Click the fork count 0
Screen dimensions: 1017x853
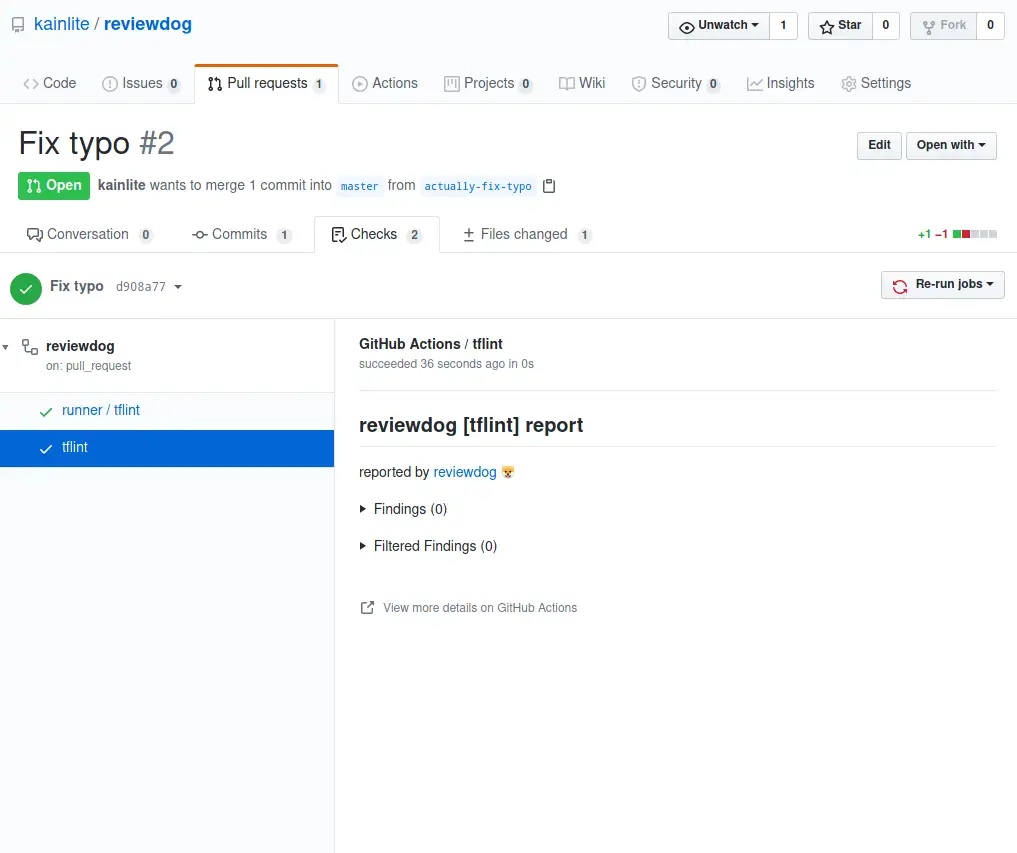tap(990, 26)
